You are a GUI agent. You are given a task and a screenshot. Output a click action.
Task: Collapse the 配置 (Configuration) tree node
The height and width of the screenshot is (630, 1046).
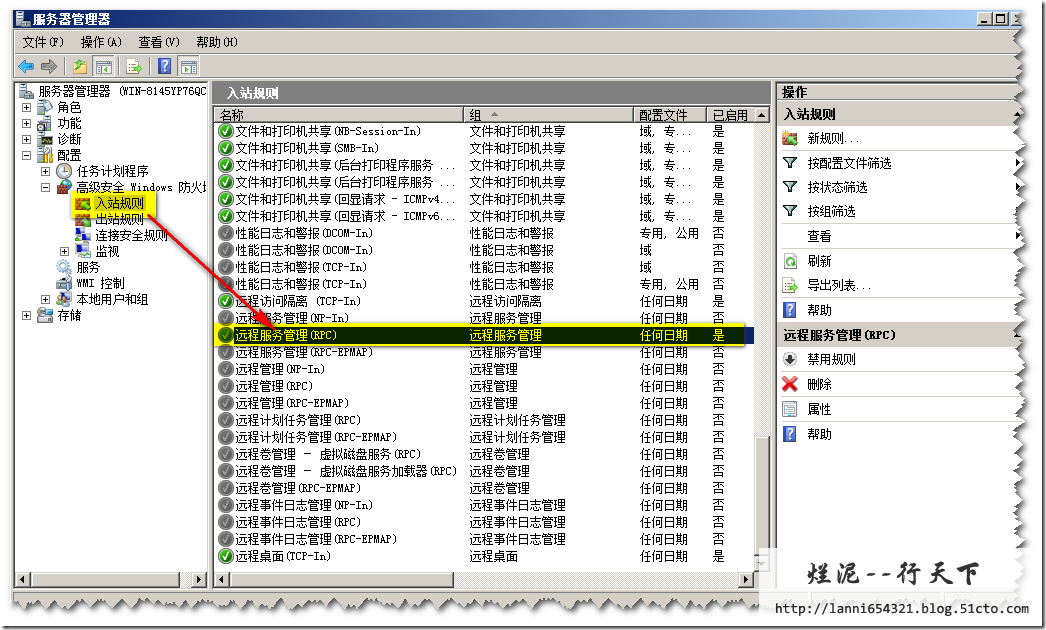tap(27, 156)
